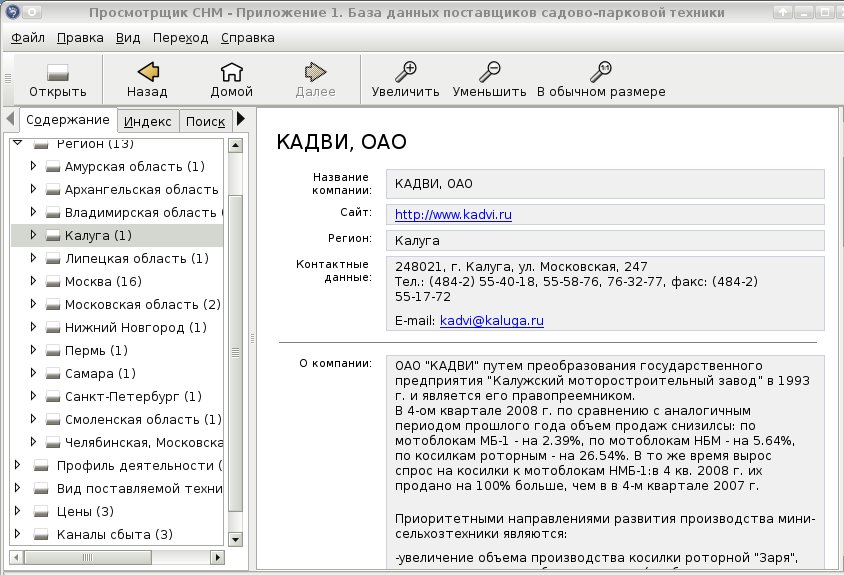Expand the Калуга (1) node

click(33, 235)
